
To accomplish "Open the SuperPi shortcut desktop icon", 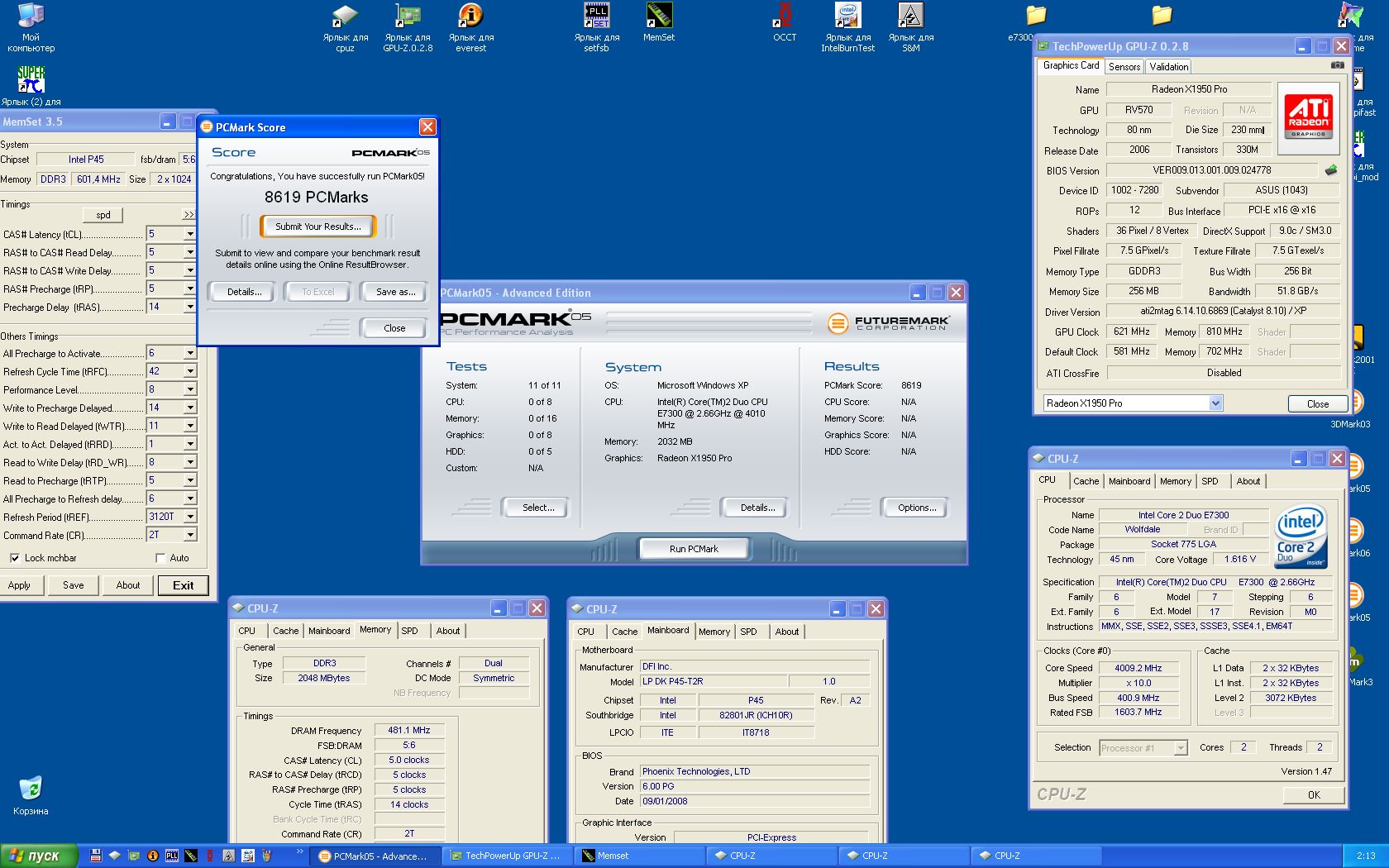I will point(31,86).
